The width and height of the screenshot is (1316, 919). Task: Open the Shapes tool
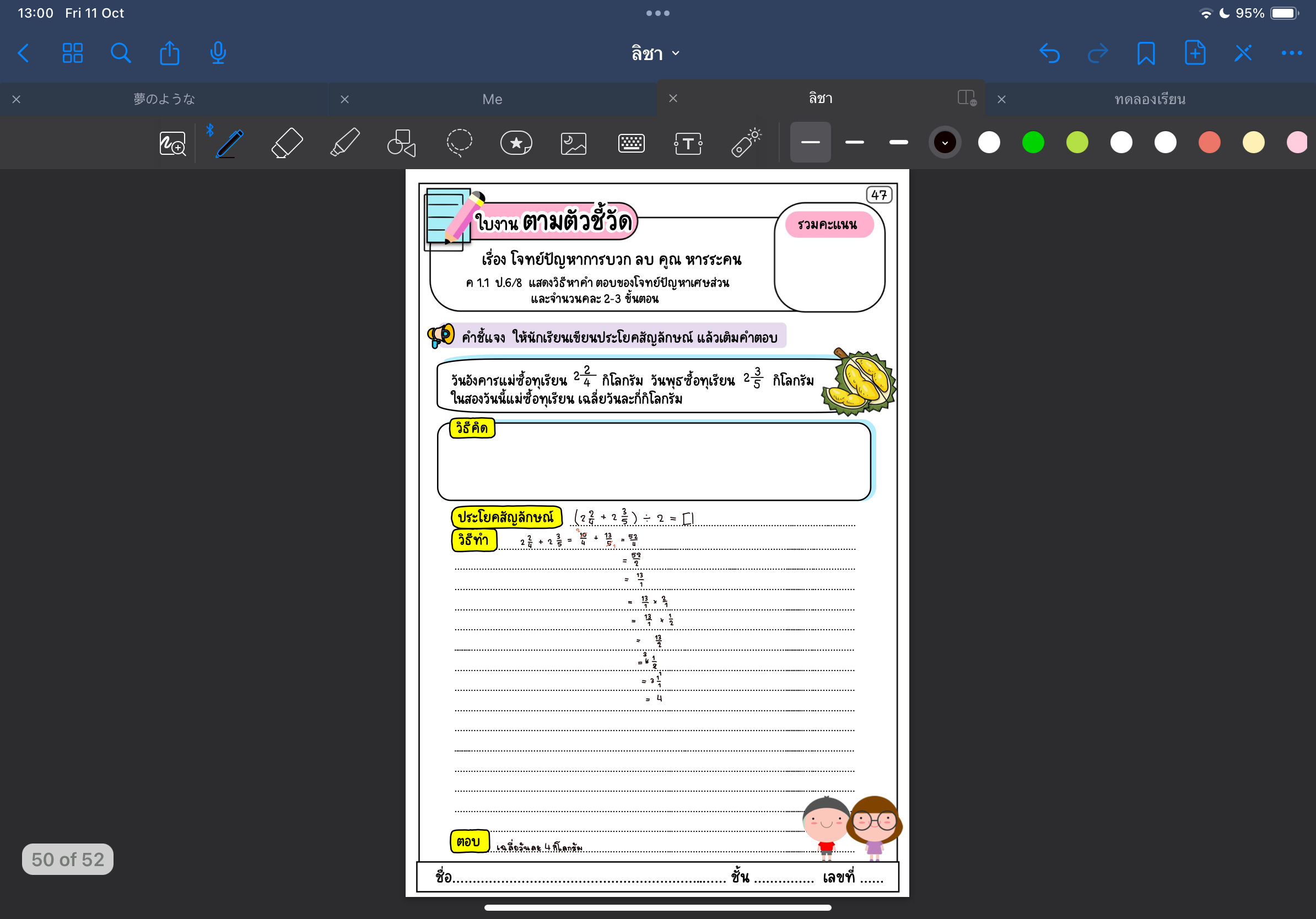click(x=401, y=143)
